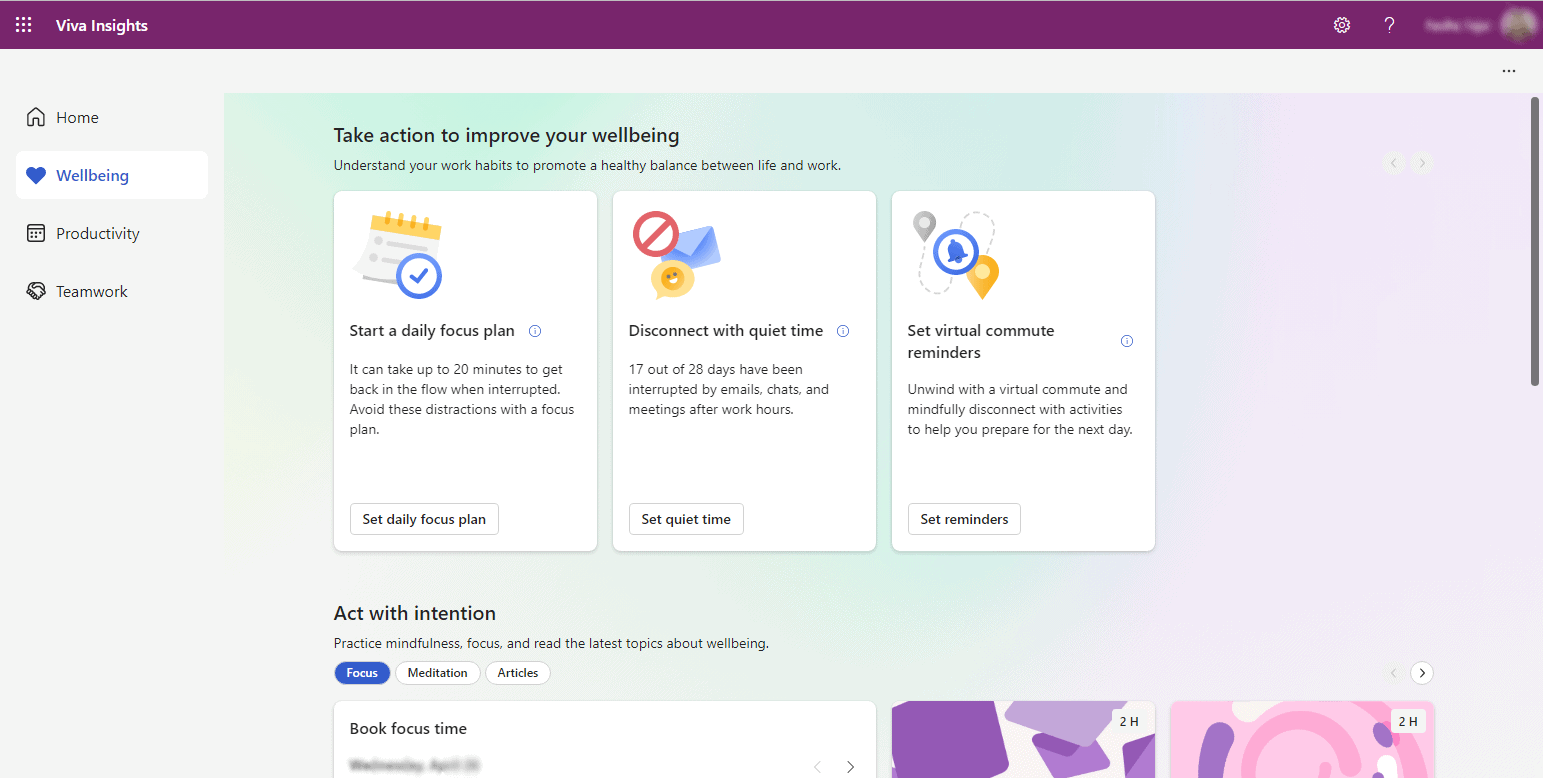Viewport: 1543px width, 778px height.
Task: Click the calendar checkmark focus plan illustration
Action: point(399,255)
